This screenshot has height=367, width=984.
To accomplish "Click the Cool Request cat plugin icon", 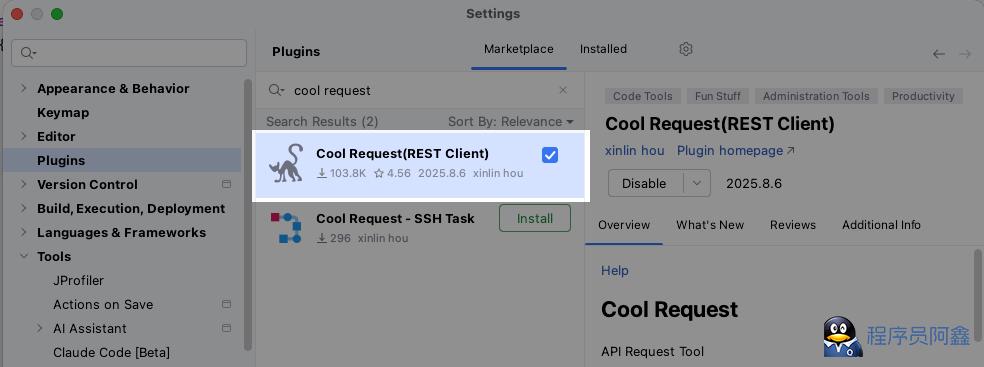I will (287, 163).
